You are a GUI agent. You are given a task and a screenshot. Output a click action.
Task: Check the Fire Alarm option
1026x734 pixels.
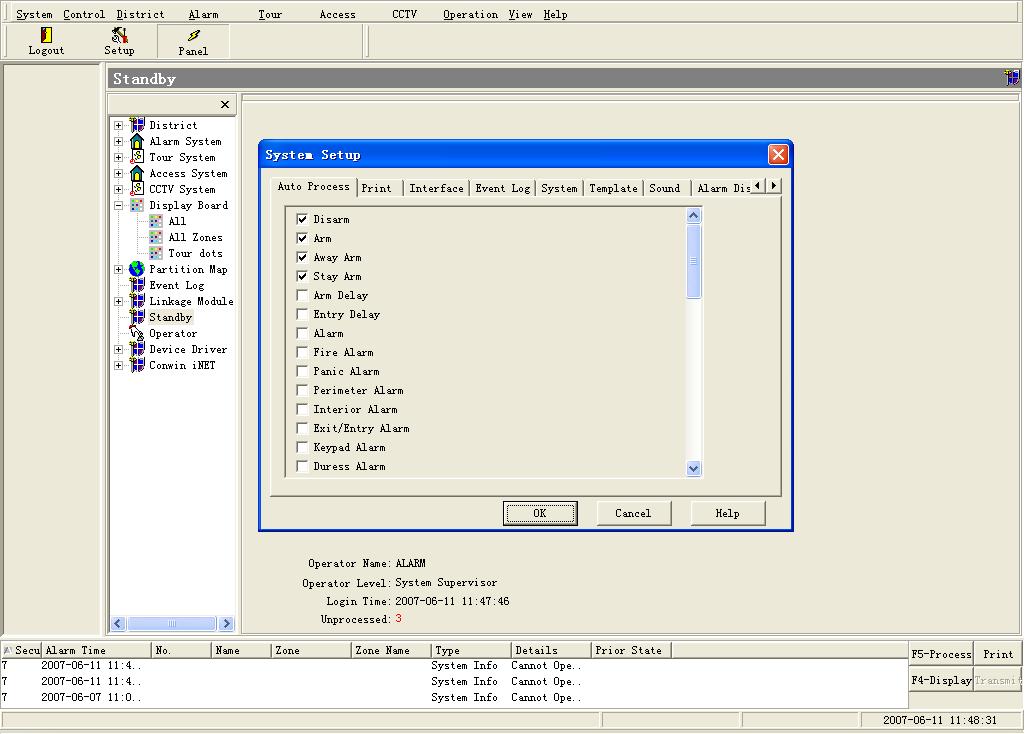302,352
